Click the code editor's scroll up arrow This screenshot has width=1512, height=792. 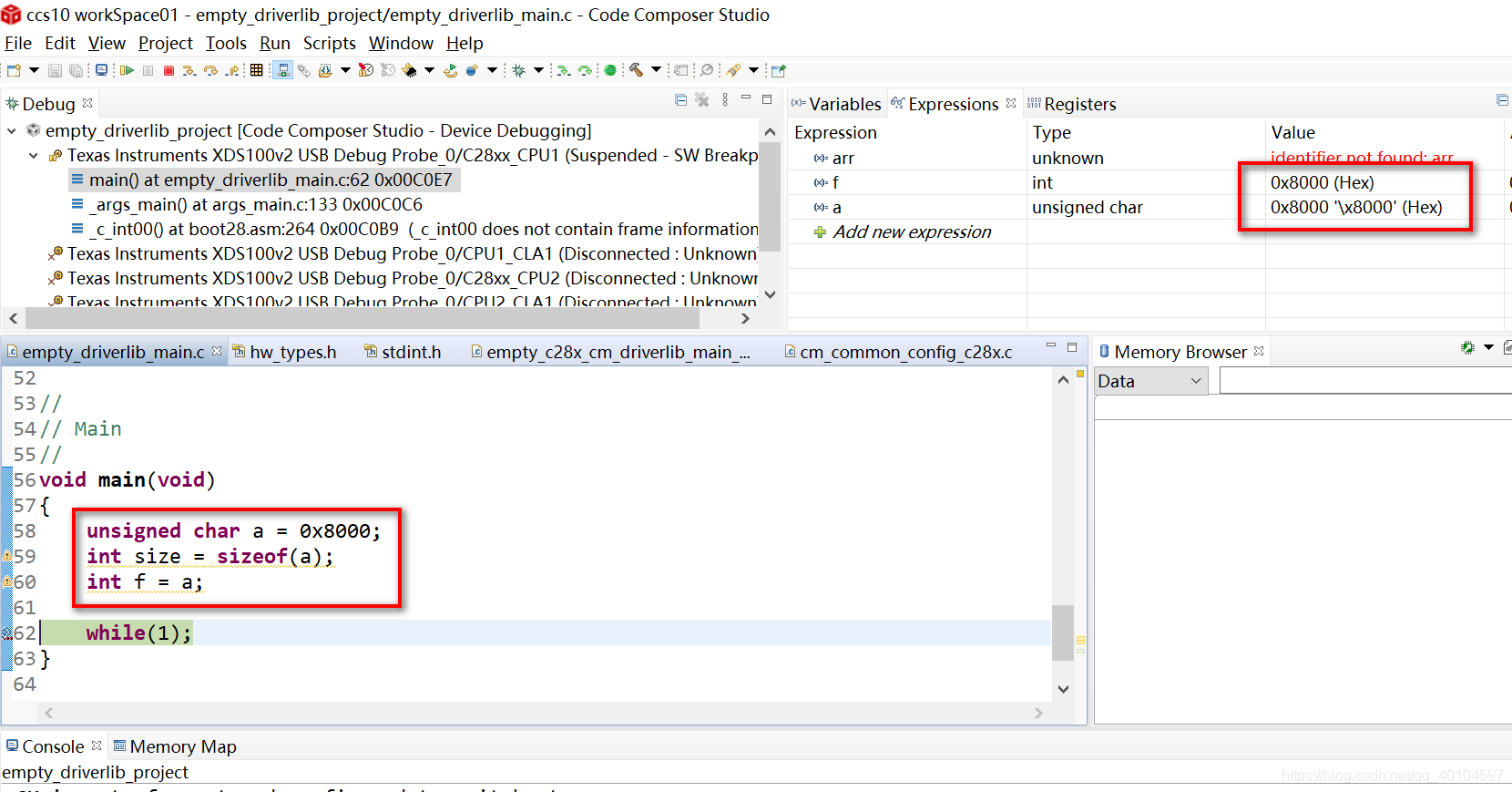pyautogui.click(x=1063, y=379)
